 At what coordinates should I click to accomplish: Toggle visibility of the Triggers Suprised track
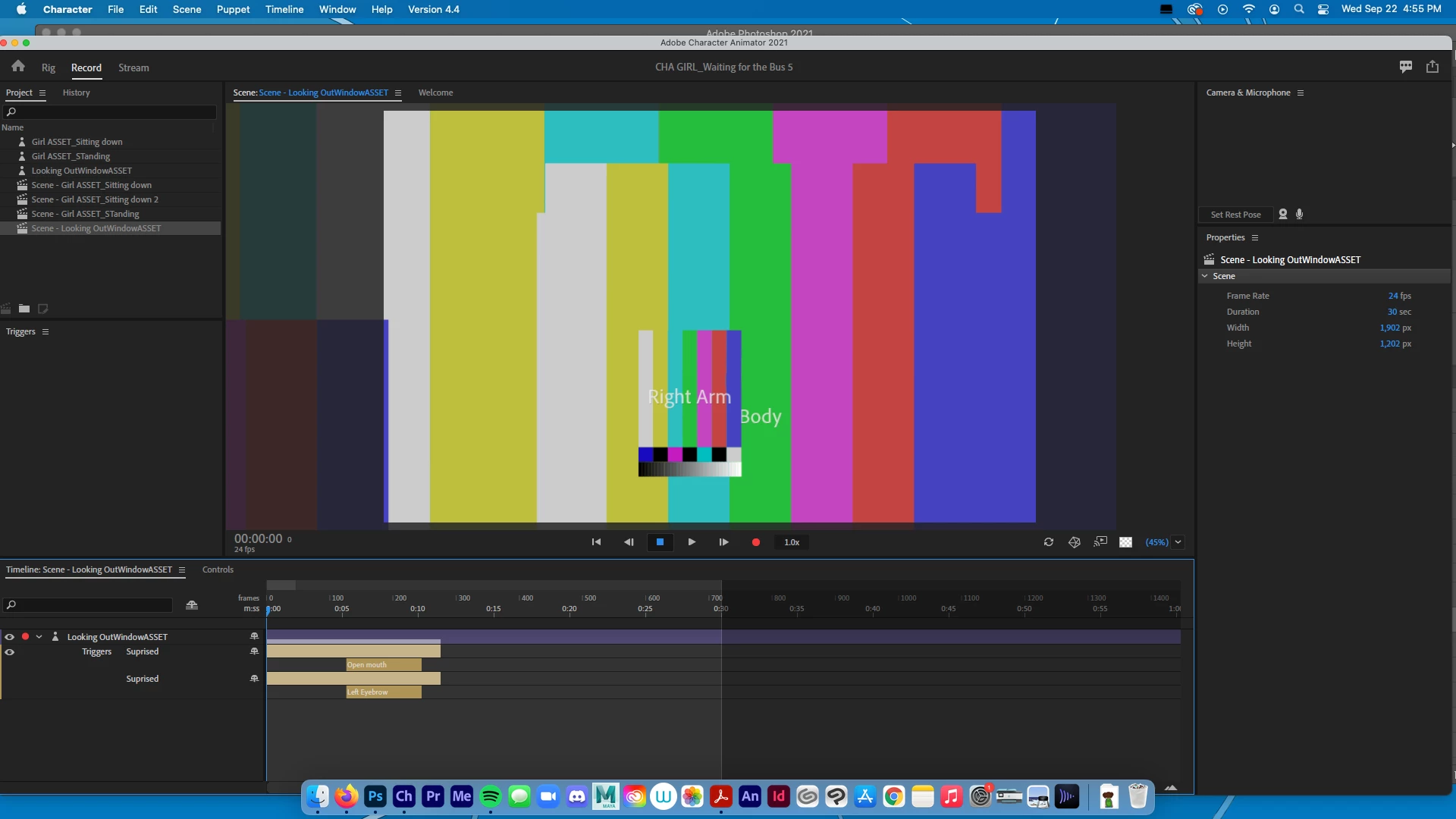[x=10, y=652]
